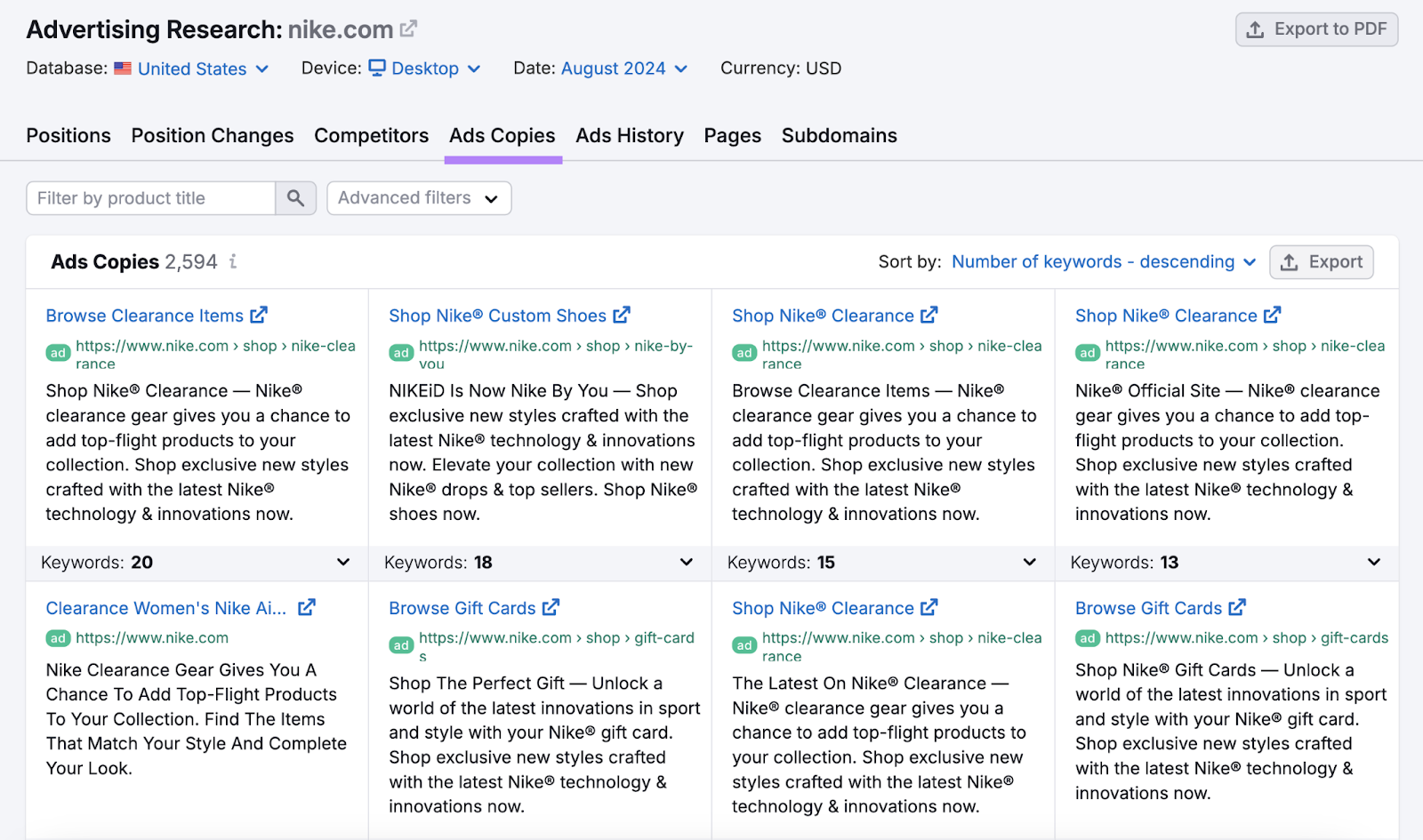The width and height of the screenshot is (1423, 840).
Task: Click the Filter by product title field
Action: click(151, 198)
